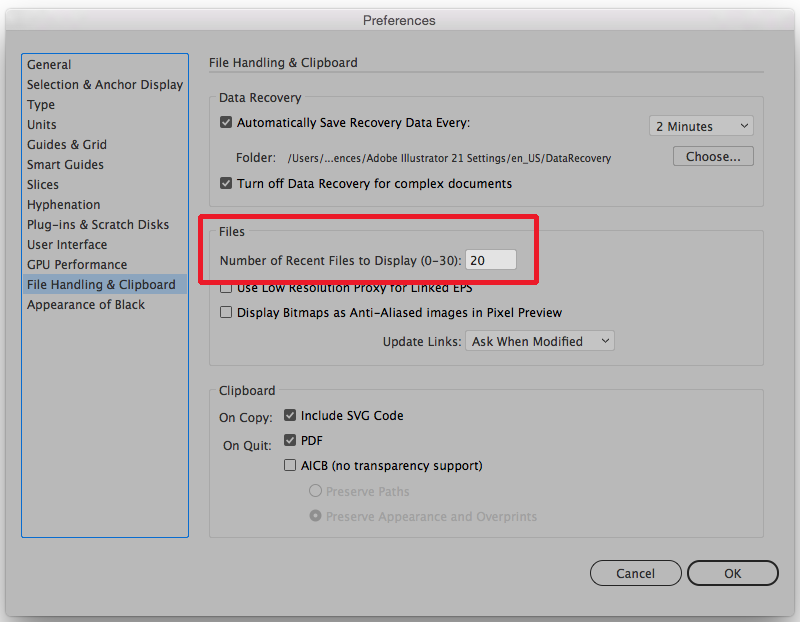Uncheck Include SVG Code on copy
800x622 pixels.
coord(290,415)
